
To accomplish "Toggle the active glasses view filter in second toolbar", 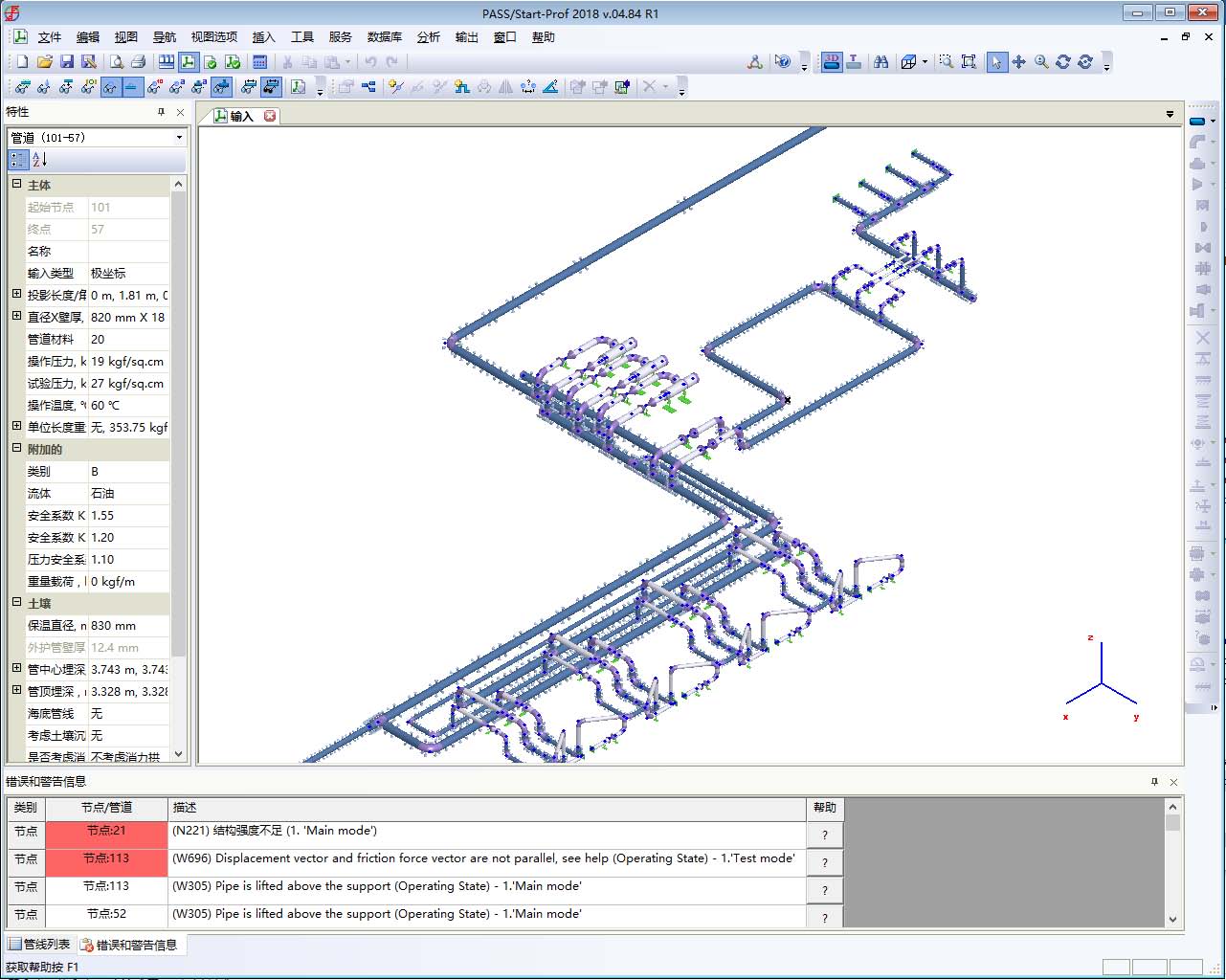I will [x=111, y=87].
